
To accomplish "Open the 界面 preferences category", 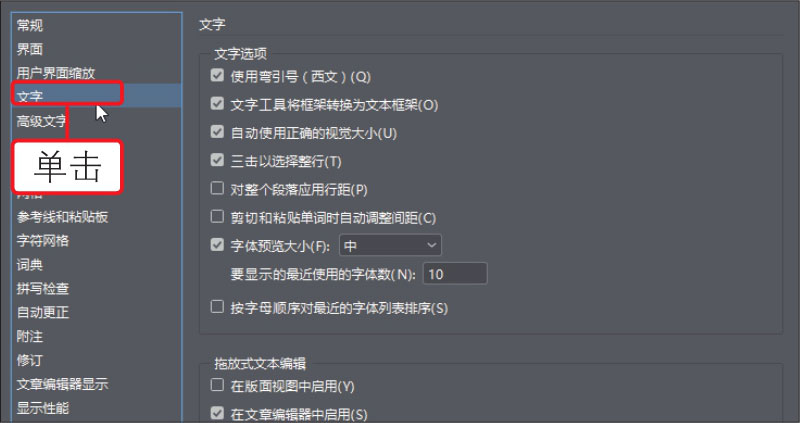I will [x=30, y=49].
